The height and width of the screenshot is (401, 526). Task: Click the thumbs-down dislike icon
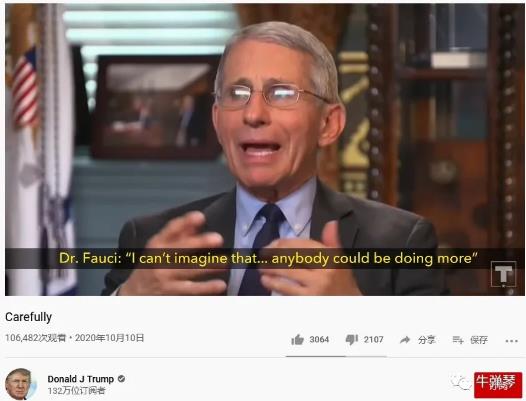(x=352, y=340)
